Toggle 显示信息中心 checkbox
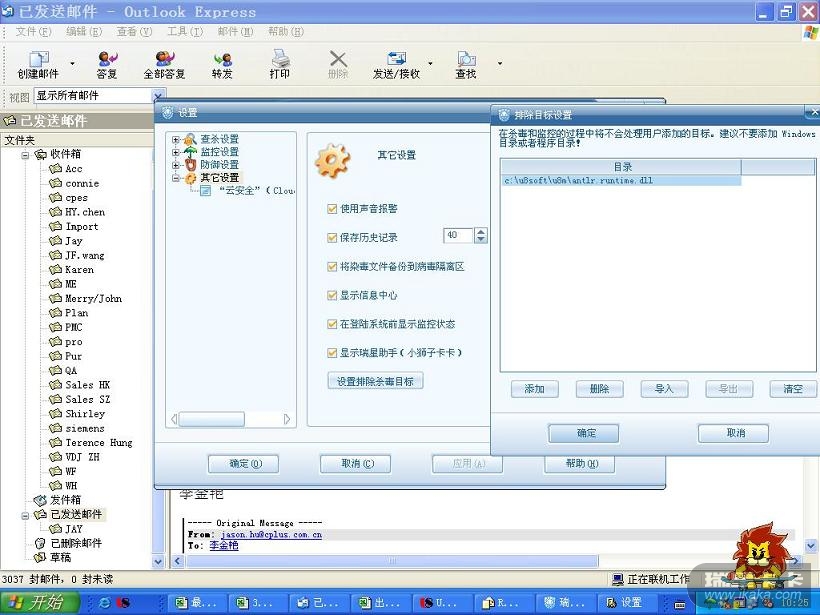This screenshot has width=820, height=615. pyautogui.click(x=332, y=295)
